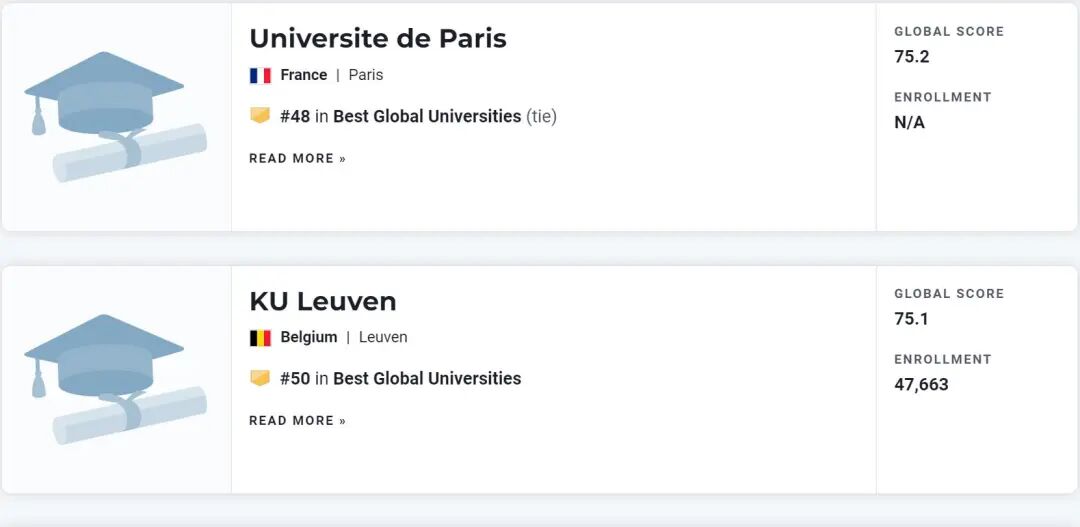
Task: Click the ranking badge icon beside #48
Action: tap(260, 116)
